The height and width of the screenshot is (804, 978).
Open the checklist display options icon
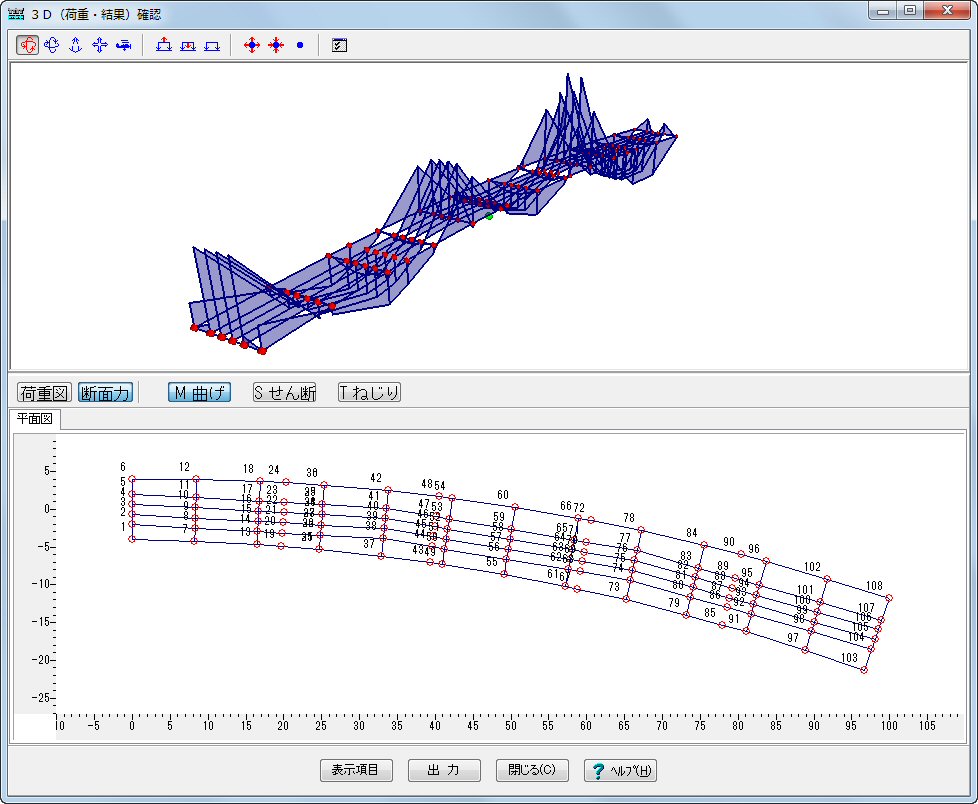(339, 45)
